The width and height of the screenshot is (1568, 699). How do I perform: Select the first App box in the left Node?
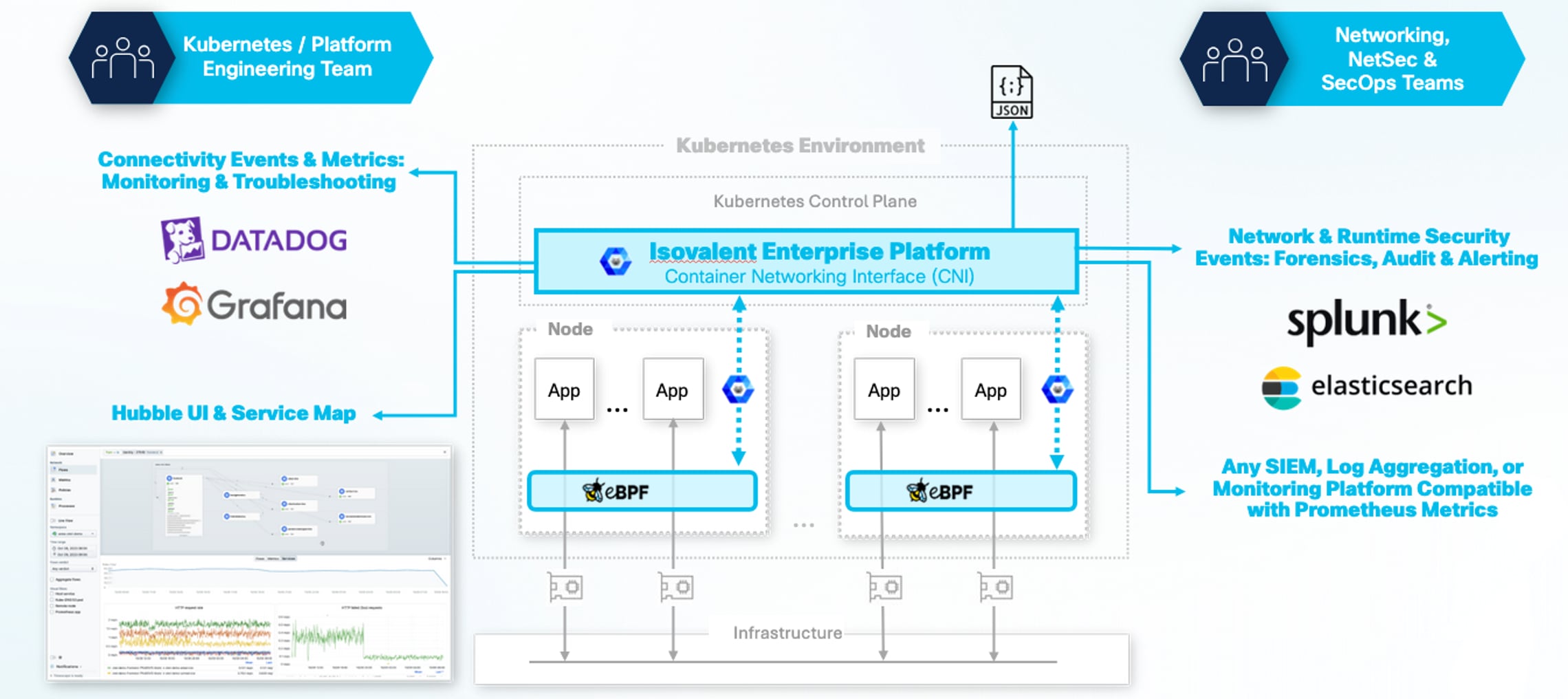click(x=564, y=389)
